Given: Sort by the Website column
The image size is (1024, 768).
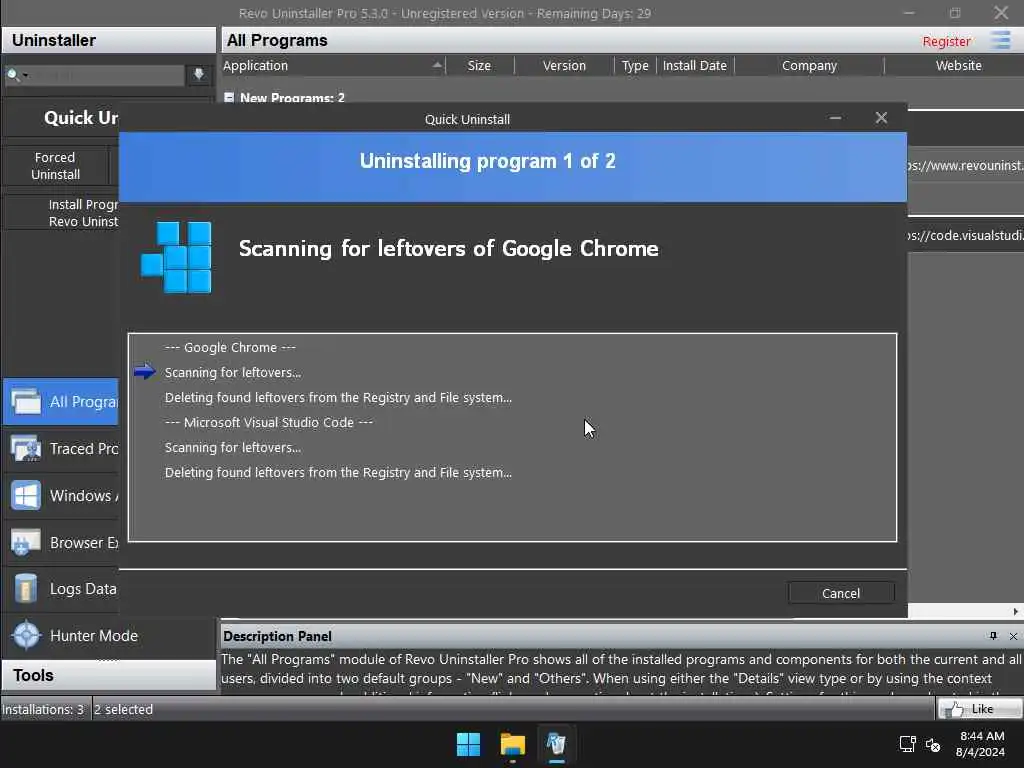Looking at the screenshot, I should pyautogui.click(x=958, y=65).
